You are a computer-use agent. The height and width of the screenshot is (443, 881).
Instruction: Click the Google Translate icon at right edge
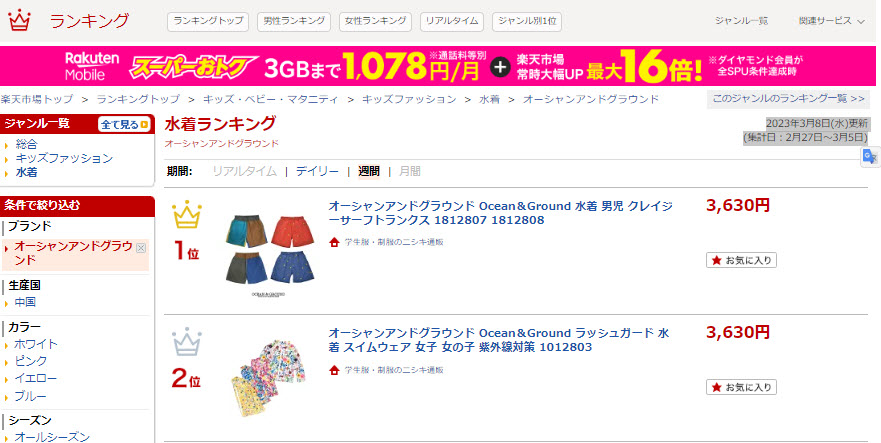[x=870, y=157]
